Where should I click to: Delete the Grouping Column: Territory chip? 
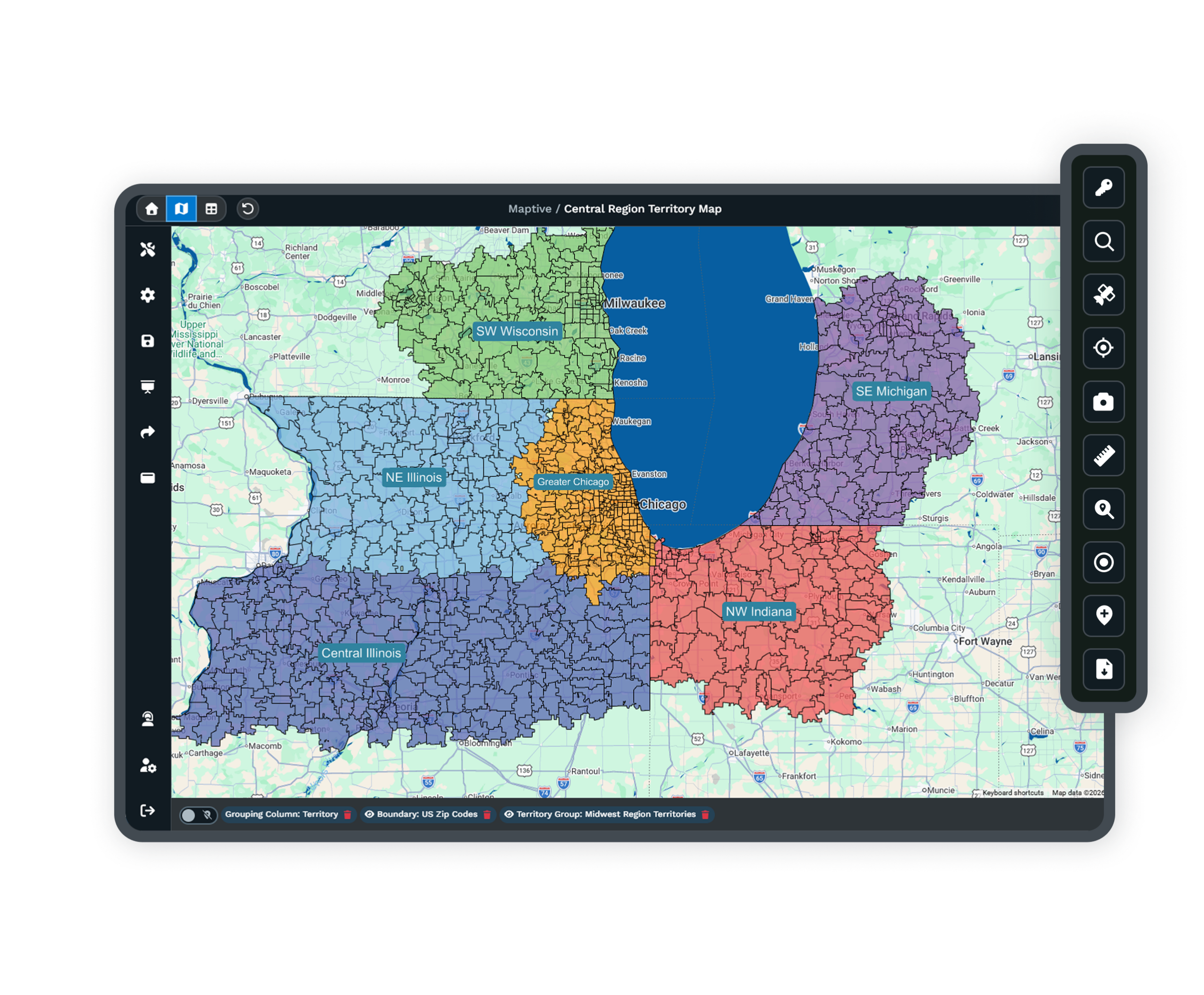point(348,814)
